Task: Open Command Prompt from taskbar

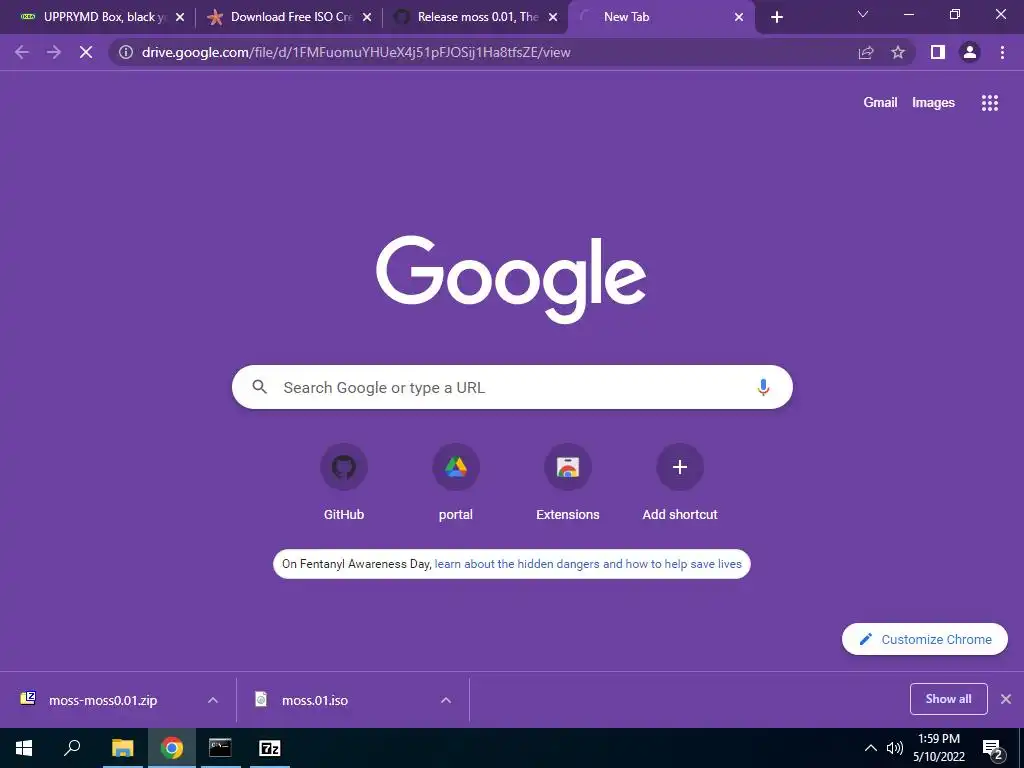Action: [x=220, y=748]
